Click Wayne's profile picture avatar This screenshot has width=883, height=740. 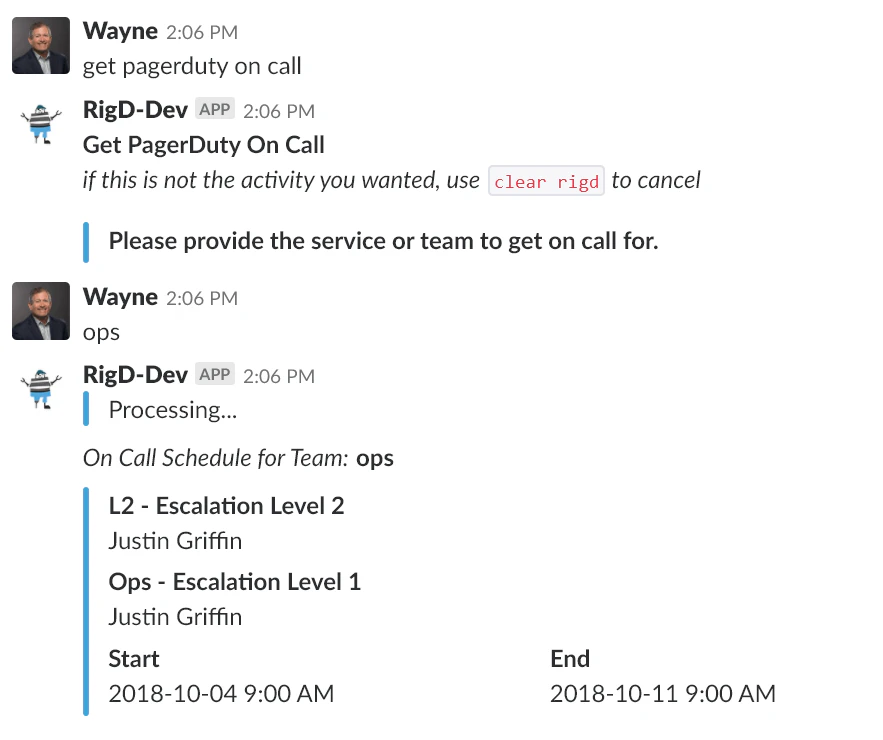[40, 45]
